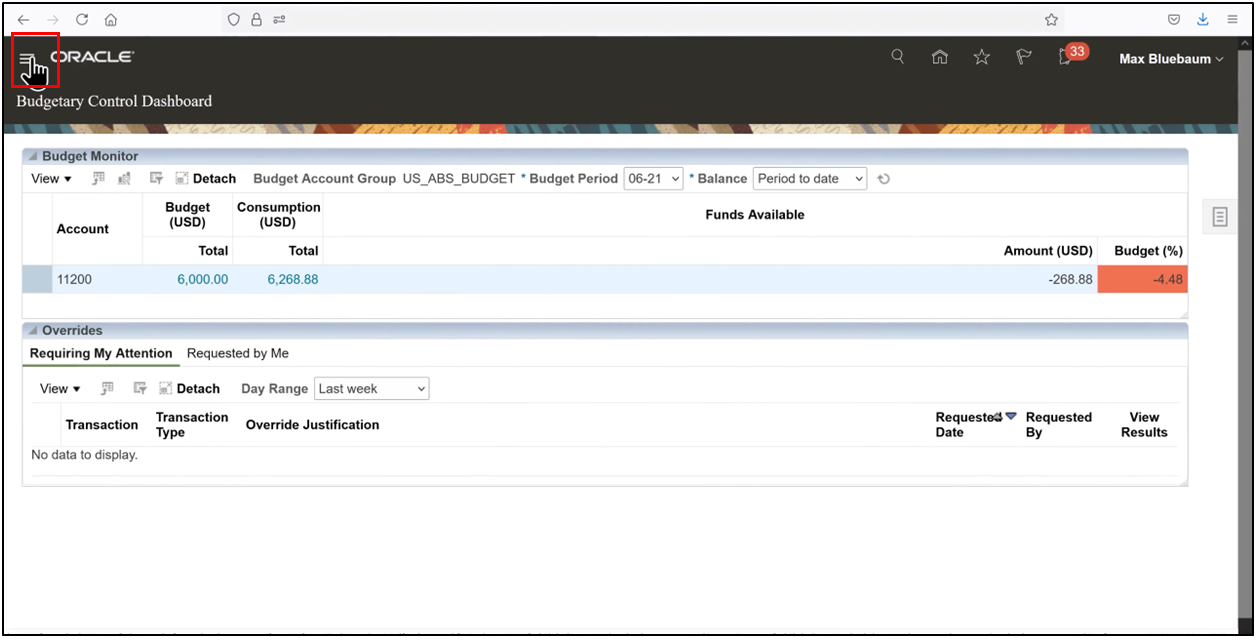Image resolution: width=1256 pixels, height=640 pixels.
Task: Export the Budget Monitor table to Excel
Action: click(x=97, y=178)
